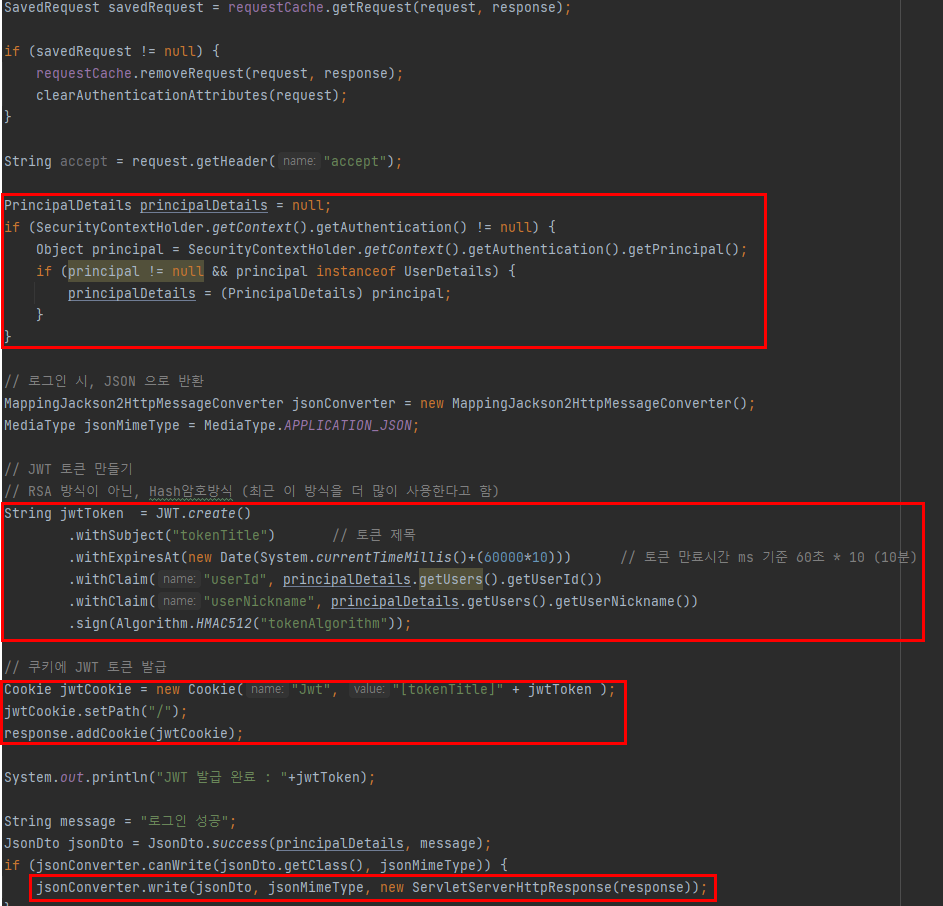Click the "userNickname" claim string literal
Image resolution: width=943 pixels, height=906 pixels.
(259, 602)
